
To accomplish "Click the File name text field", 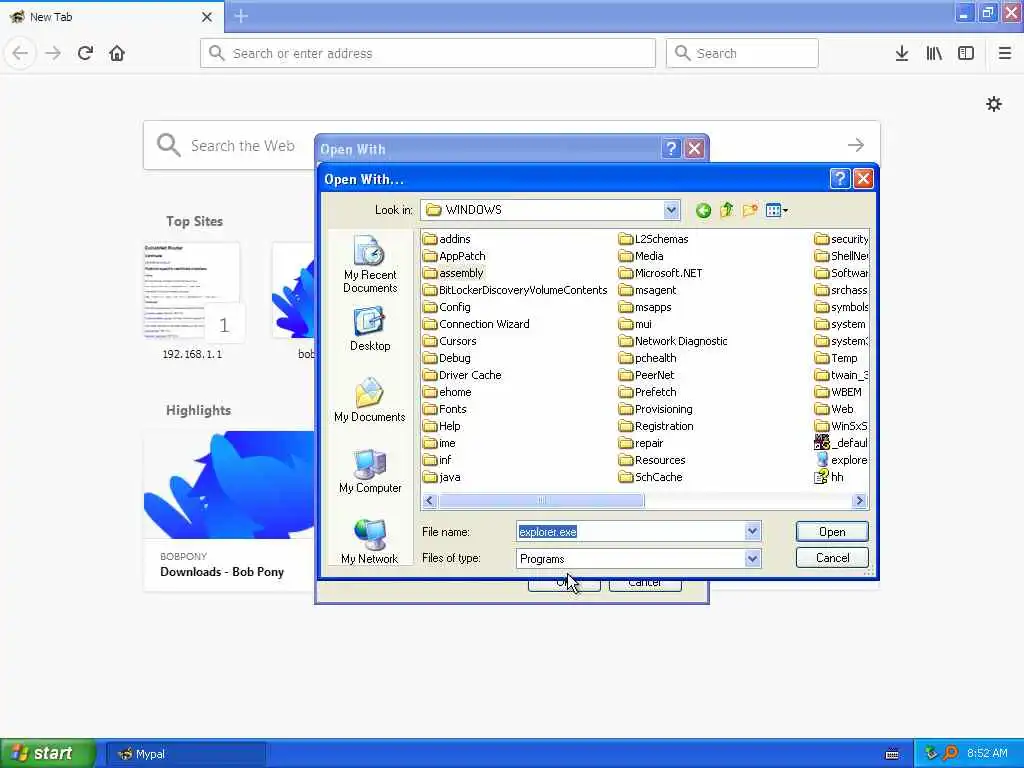I will pyautogui.click(x=631, y=532).
